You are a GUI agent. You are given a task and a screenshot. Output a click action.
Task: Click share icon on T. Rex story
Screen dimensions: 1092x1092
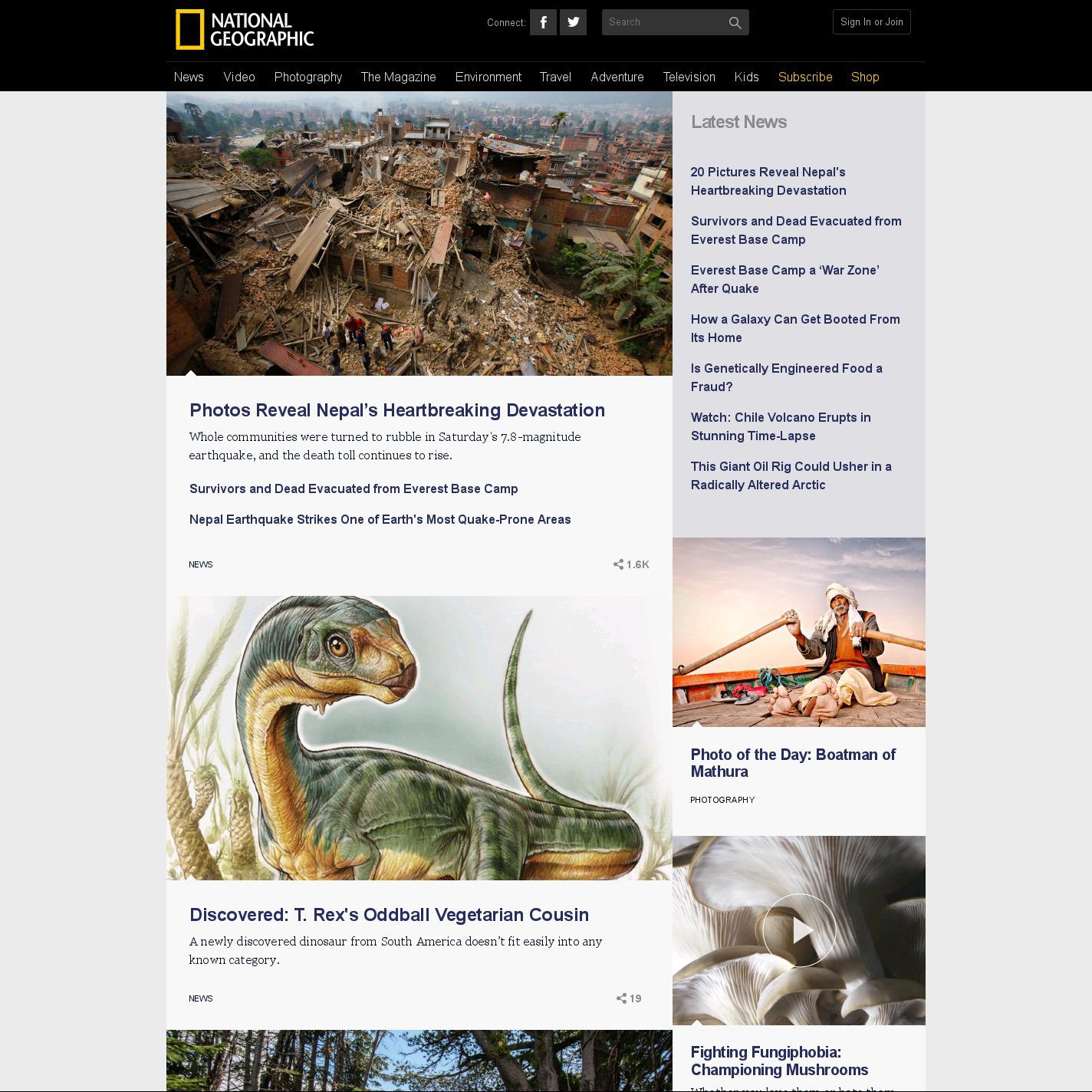coord(621,998)
